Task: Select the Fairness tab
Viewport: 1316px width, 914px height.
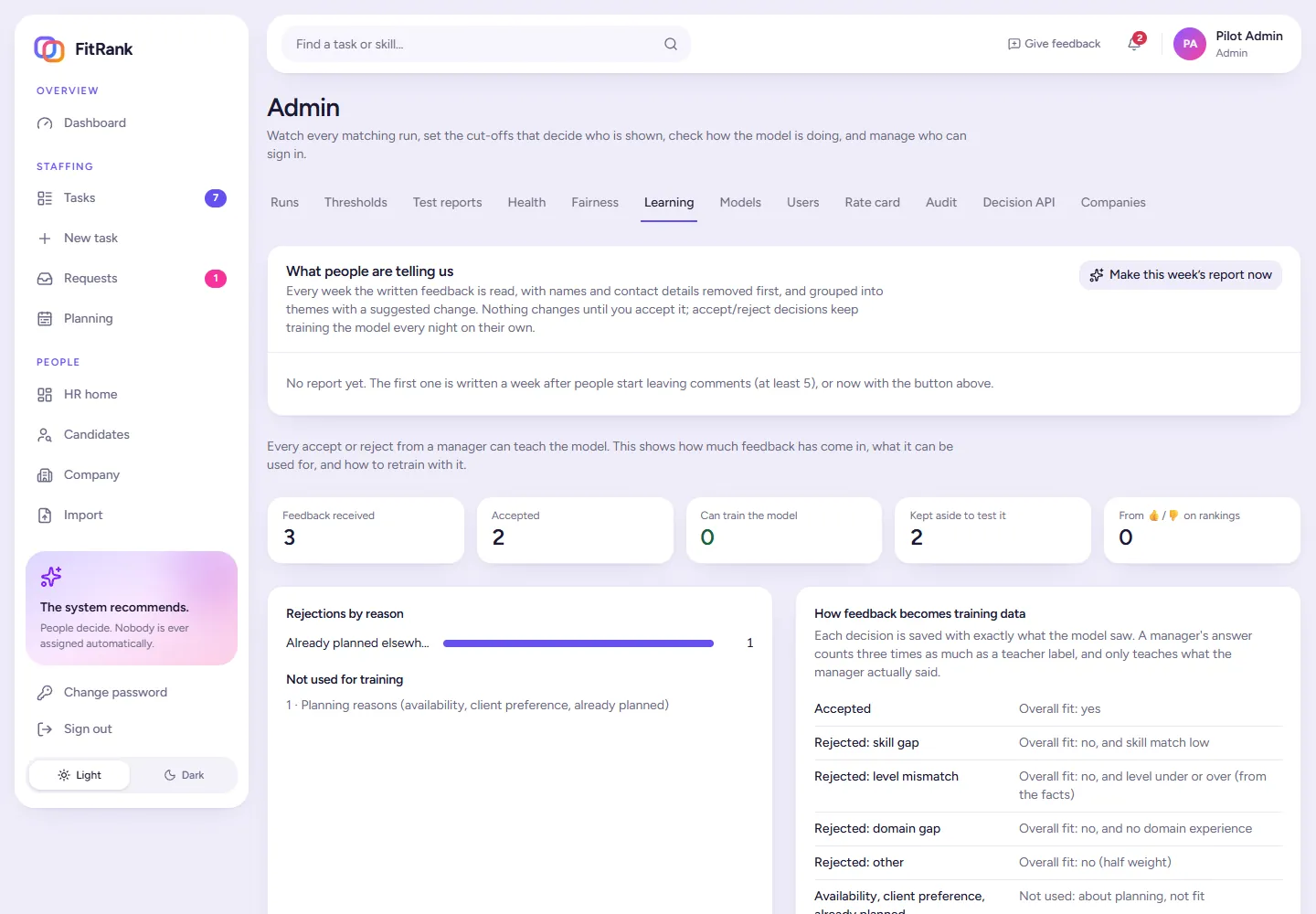Action: [x=595, y=203]
